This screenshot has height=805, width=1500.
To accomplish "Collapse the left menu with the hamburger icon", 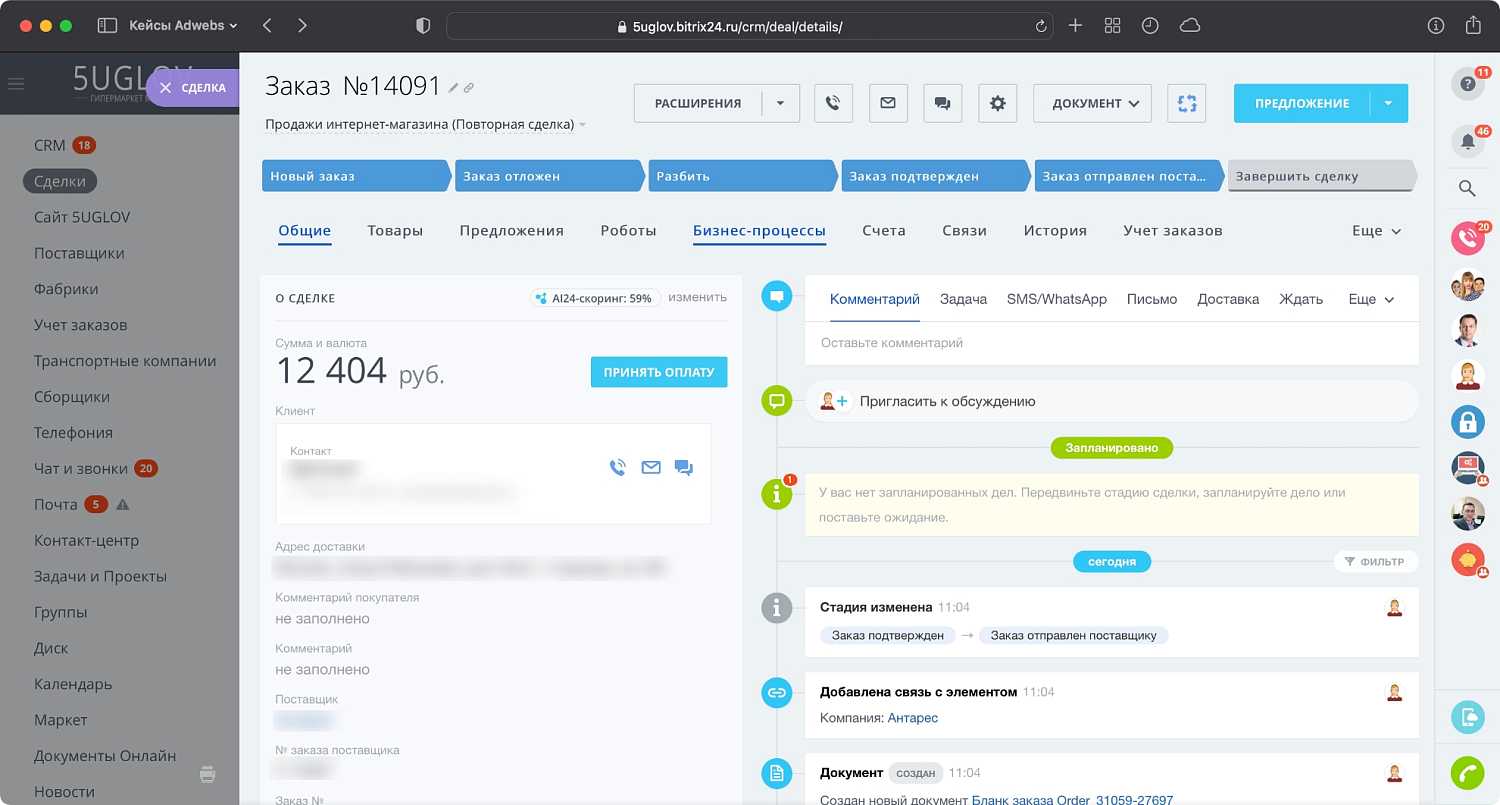I will 16,84.
